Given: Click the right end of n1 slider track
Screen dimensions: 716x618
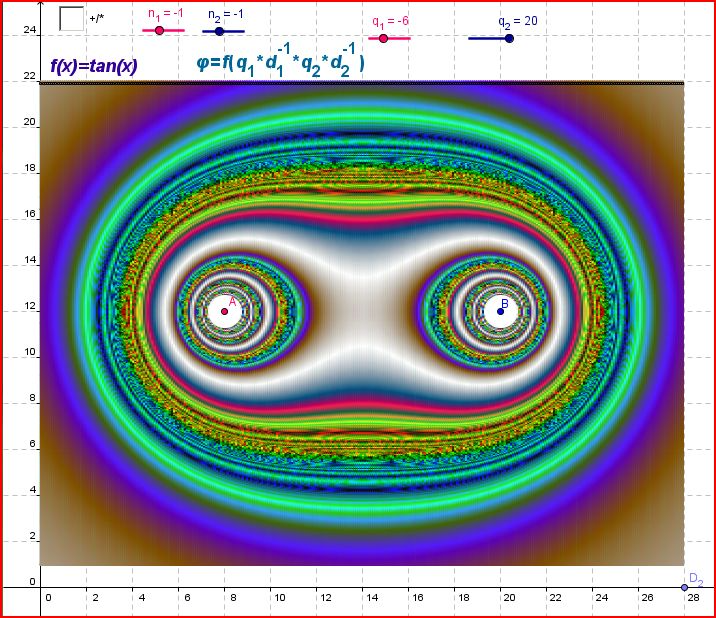Looking at the screenshot, I should tap(183, 31).
